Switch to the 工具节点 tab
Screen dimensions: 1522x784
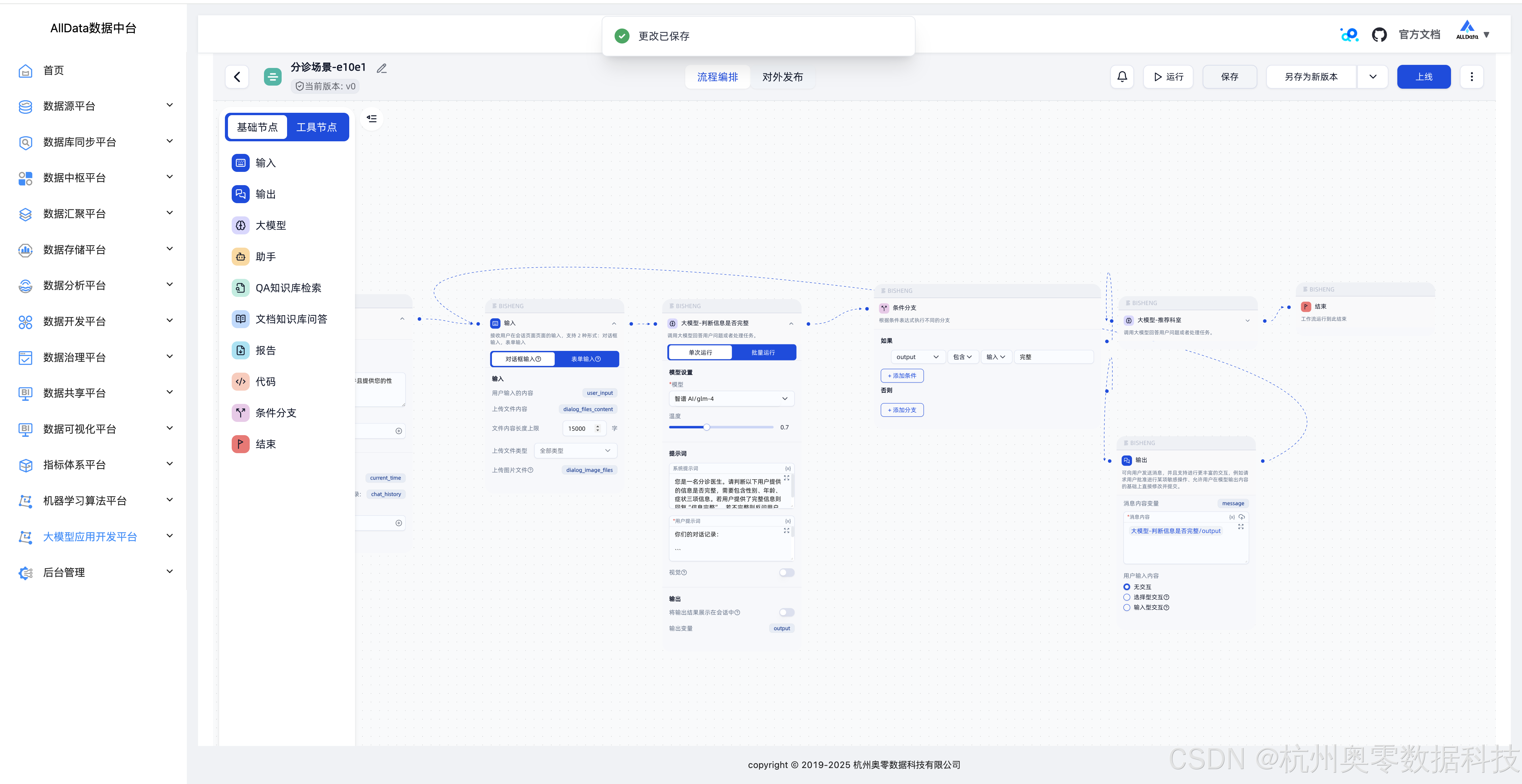click(316, 127)
